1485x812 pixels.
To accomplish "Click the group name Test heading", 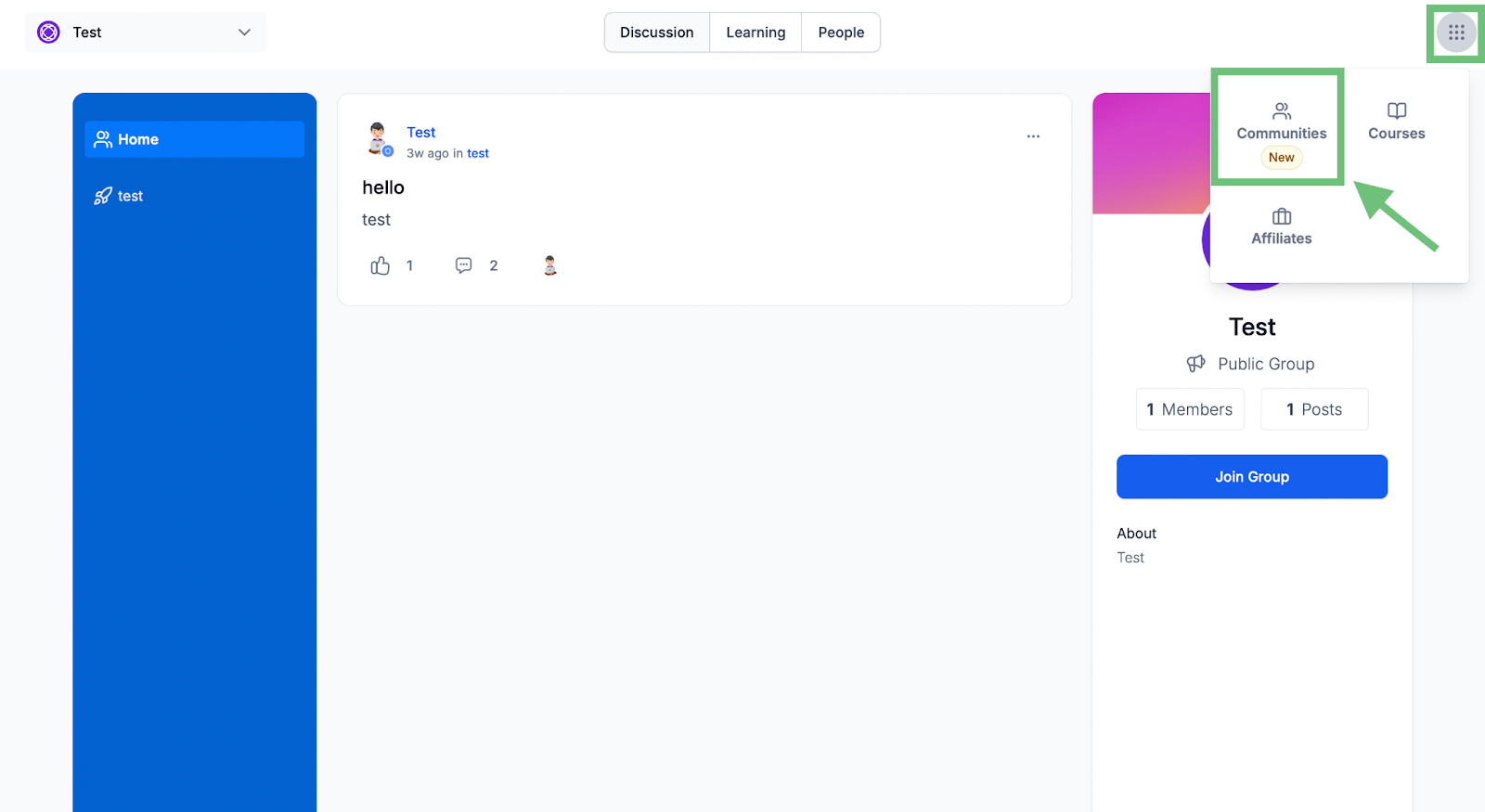I will (1252, 327).
